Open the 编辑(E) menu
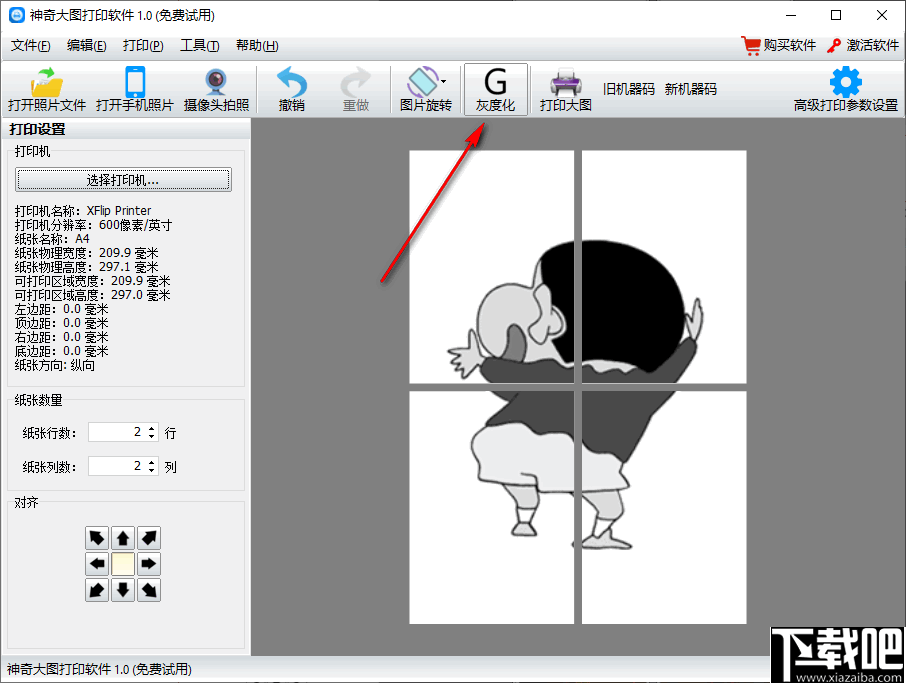 (87, 45)
